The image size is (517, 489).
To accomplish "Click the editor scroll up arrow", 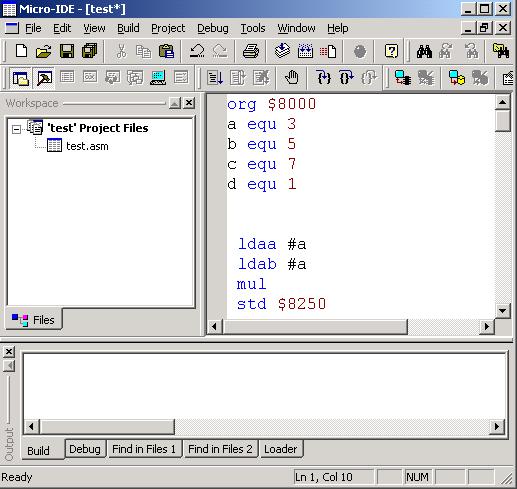I will [502, 102].
